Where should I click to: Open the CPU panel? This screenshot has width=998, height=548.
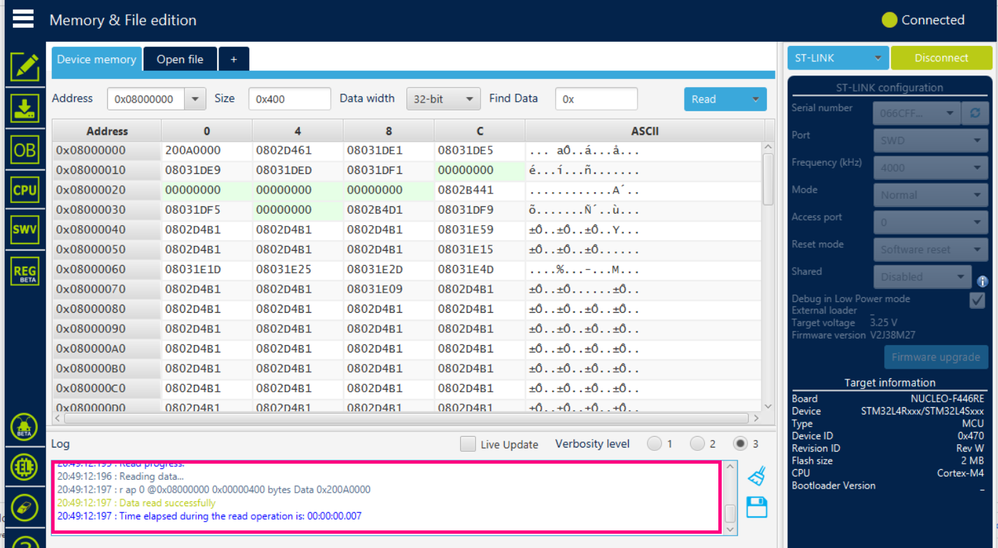tap(25, 190)
